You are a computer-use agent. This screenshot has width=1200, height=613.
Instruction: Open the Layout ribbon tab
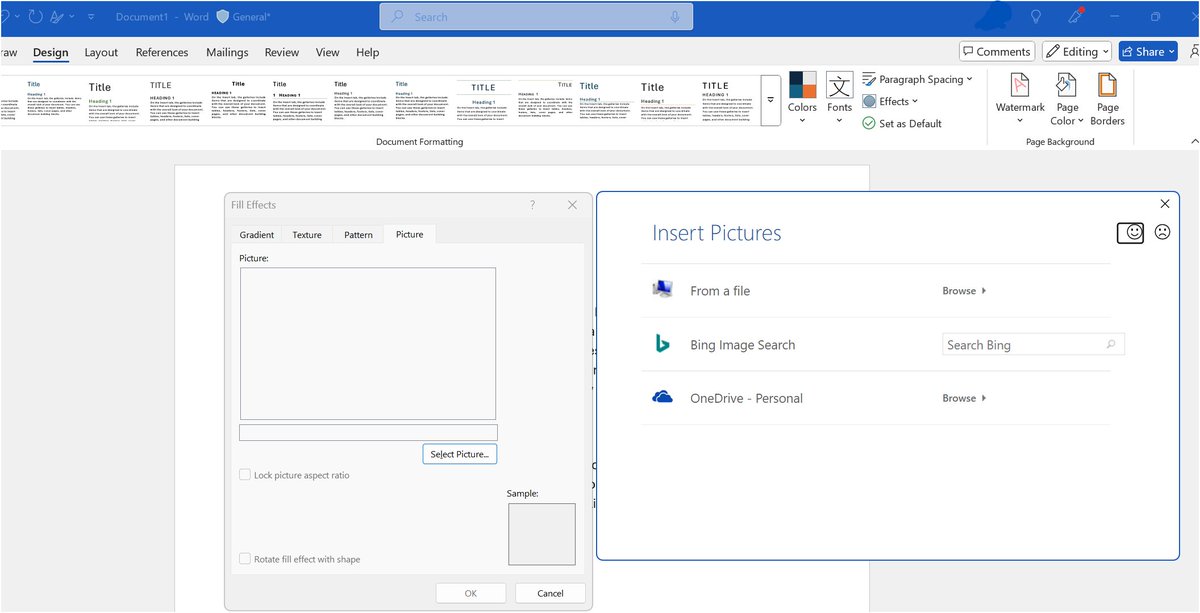[101, 52]
